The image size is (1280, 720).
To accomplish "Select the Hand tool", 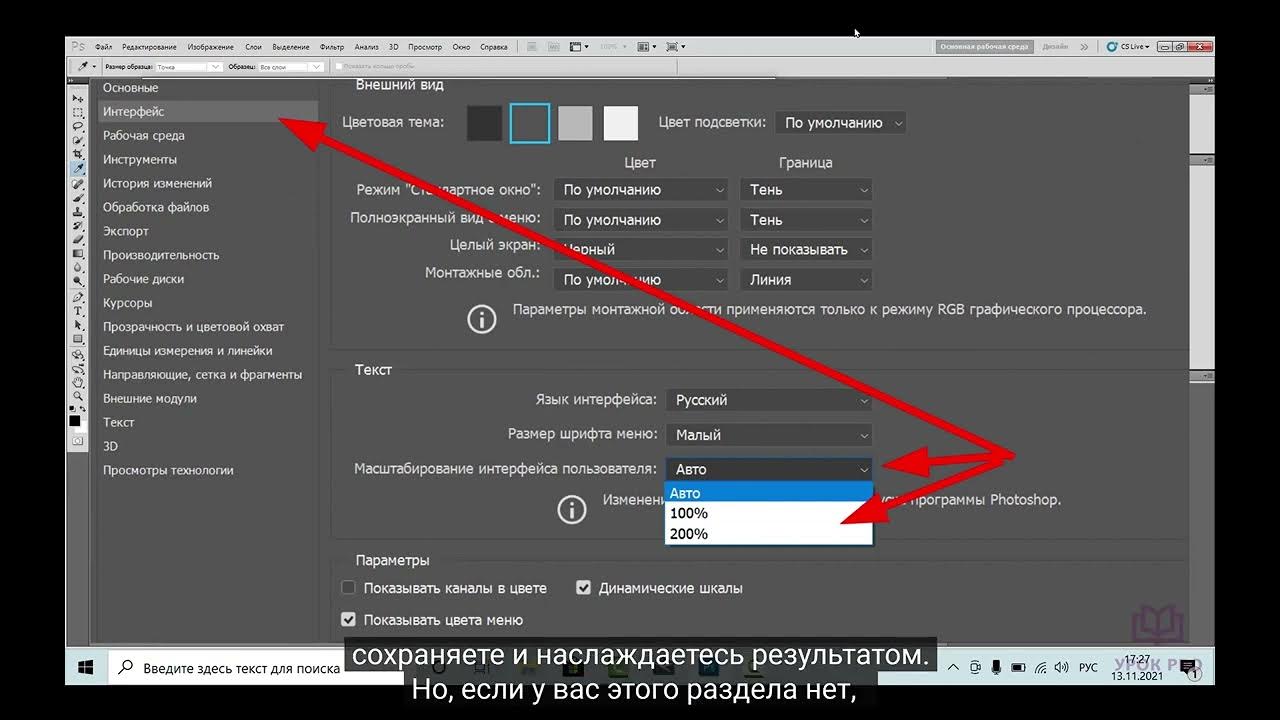I will pyautogui.click(x=77, y=382).
